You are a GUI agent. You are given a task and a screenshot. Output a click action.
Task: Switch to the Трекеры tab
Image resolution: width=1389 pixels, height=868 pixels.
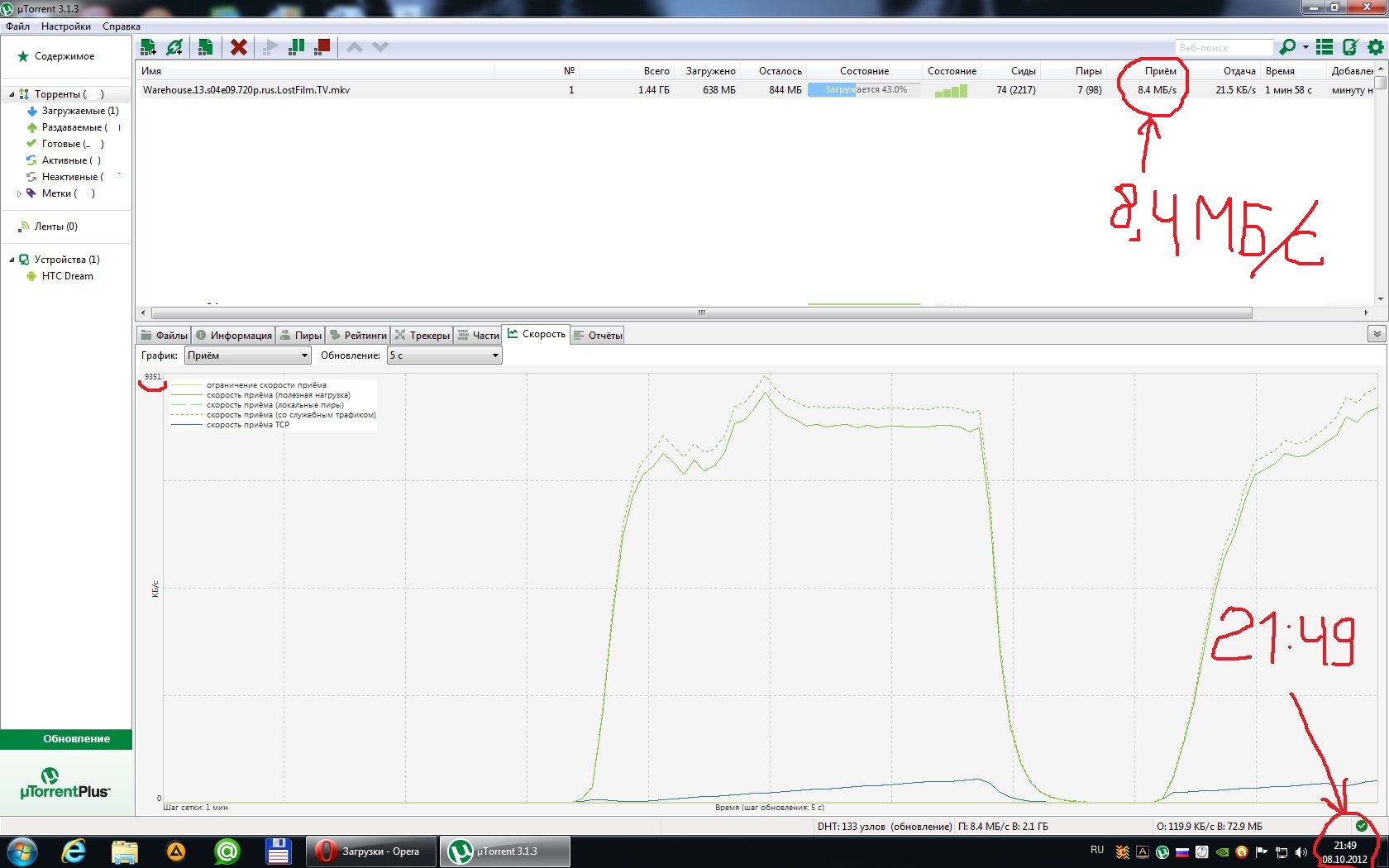pyautogui.click(x=422, y=335)
